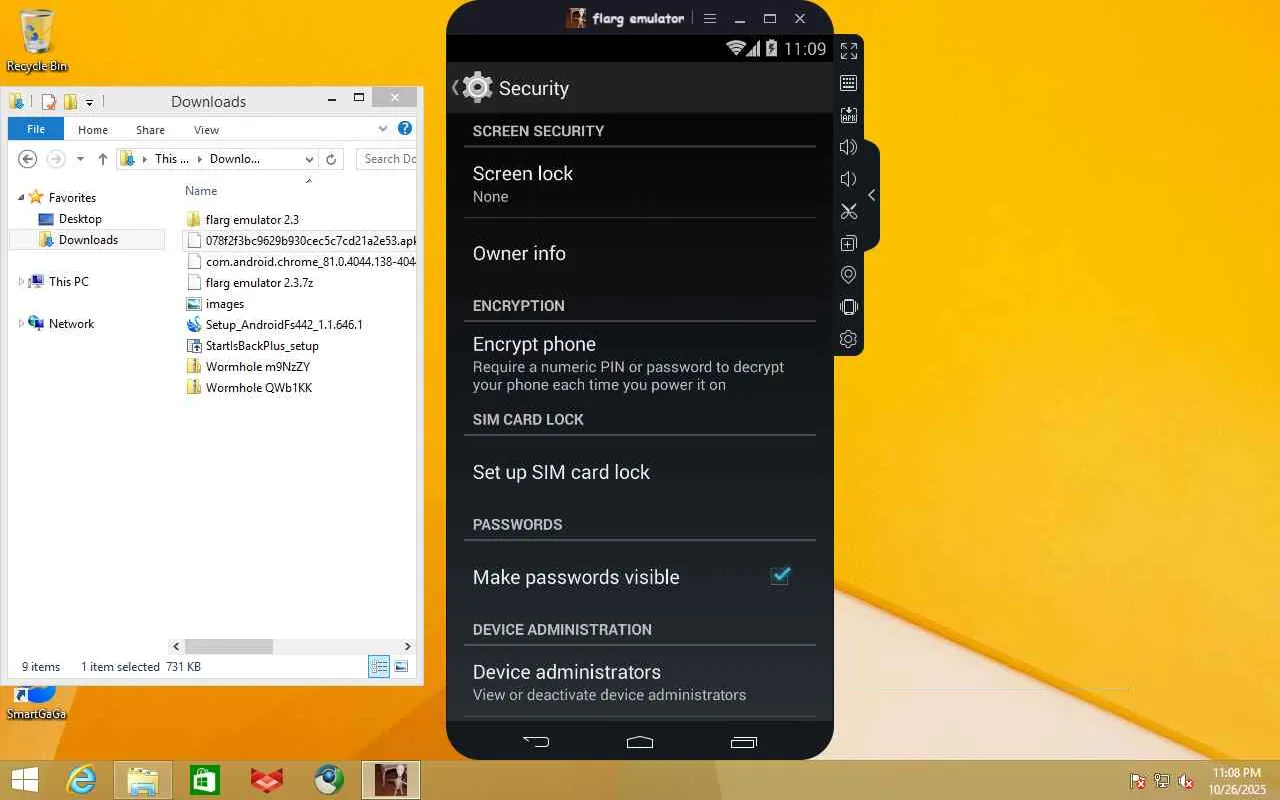
Task: Go up one folder level in Explorer
Action: pos(102,159)
